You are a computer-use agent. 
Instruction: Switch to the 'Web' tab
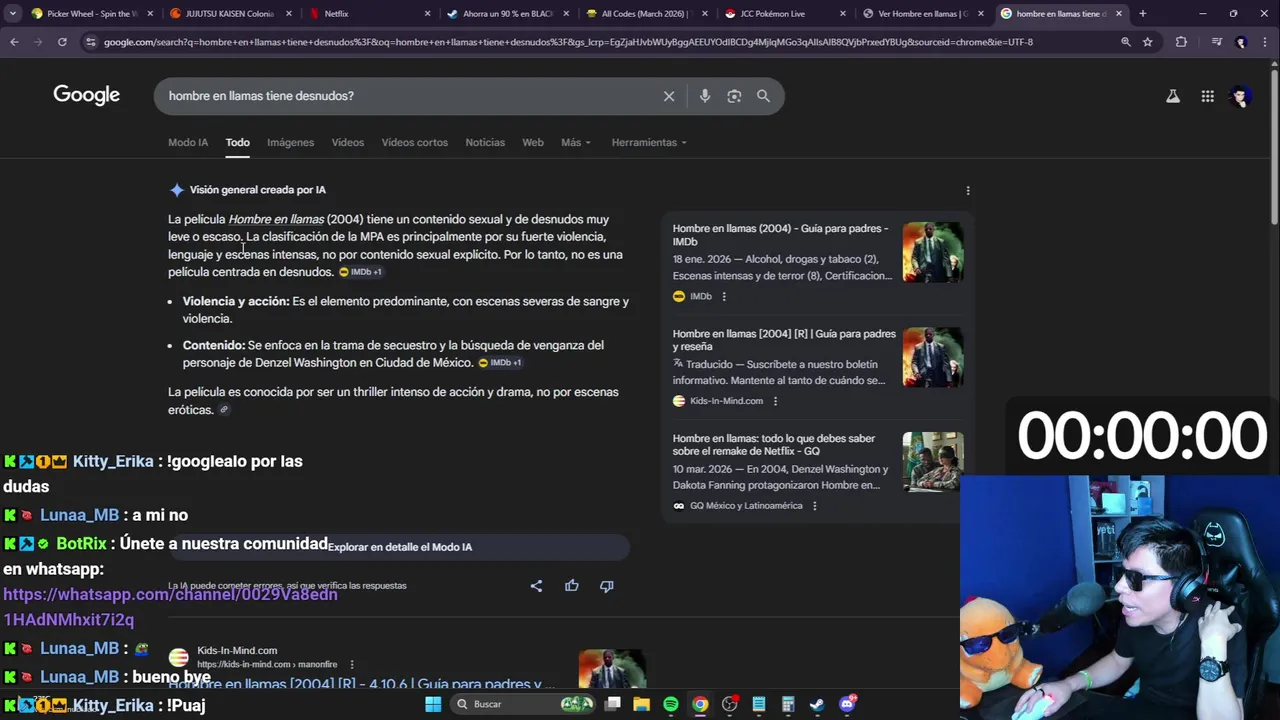coord(533,142)
